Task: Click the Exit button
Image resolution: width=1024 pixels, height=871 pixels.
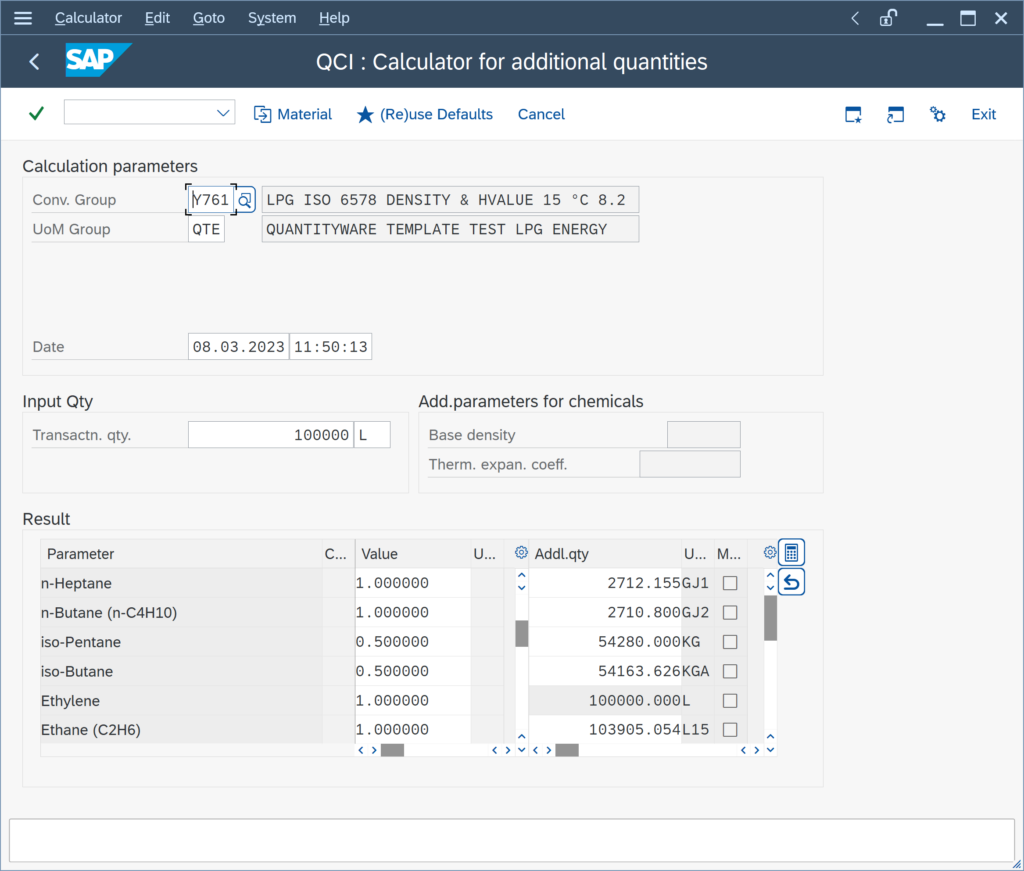Action: tap(984, 114)
